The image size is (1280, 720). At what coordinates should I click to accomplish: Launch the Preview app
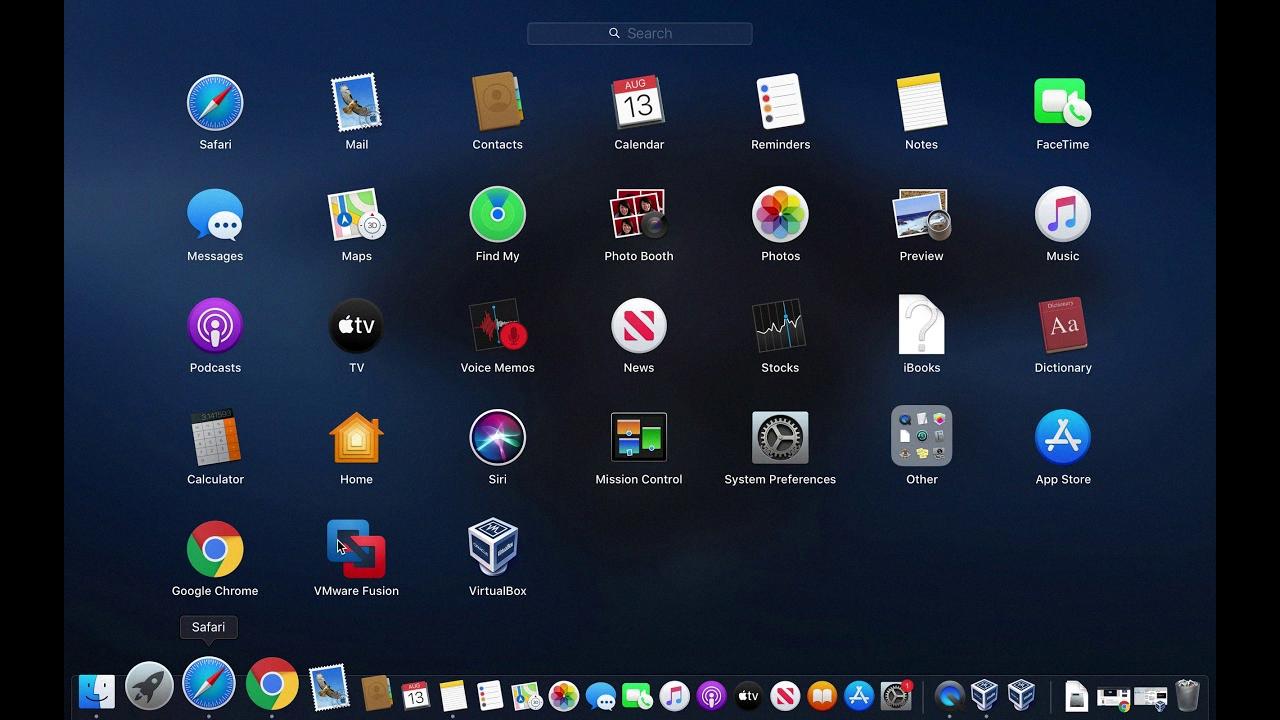pos(921,214)
